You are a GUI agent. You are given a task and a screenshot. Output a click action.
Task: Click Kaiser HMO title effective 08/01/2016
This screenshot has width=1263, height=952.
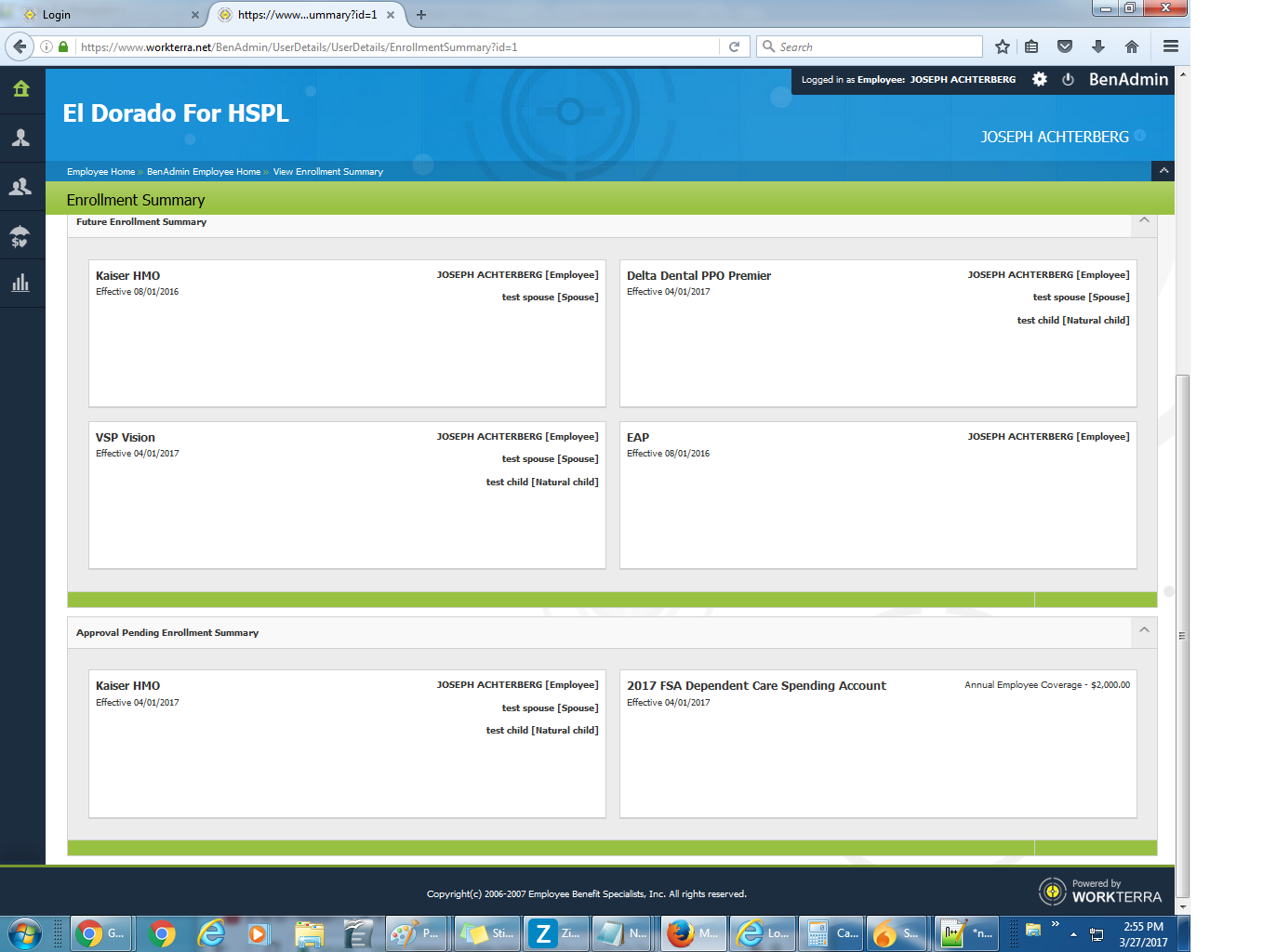click(x=127, y=276)
